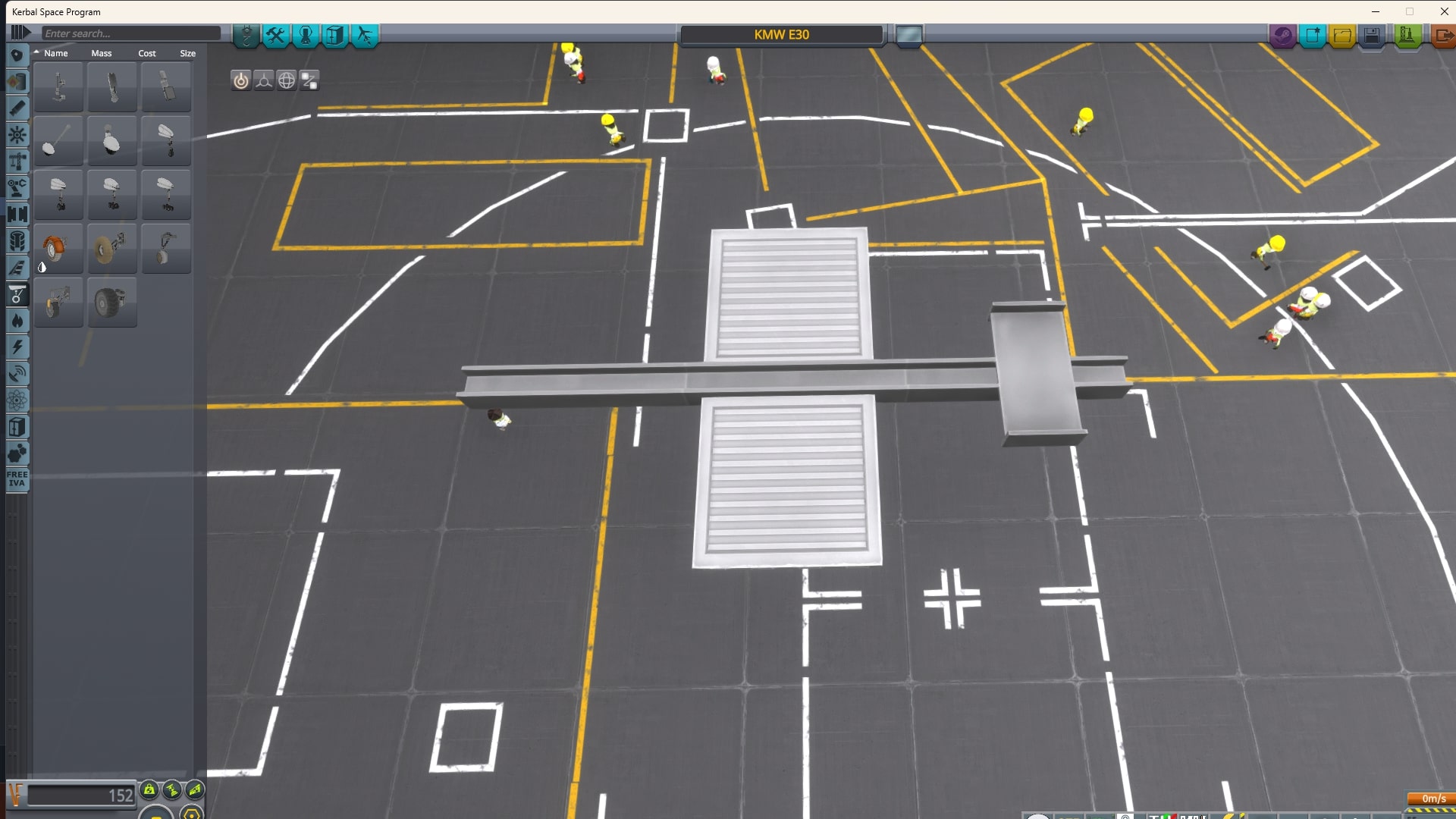Open the Free IVA part category
Viewport: 1456px width, 819px height.
click(x=17, y=479)
